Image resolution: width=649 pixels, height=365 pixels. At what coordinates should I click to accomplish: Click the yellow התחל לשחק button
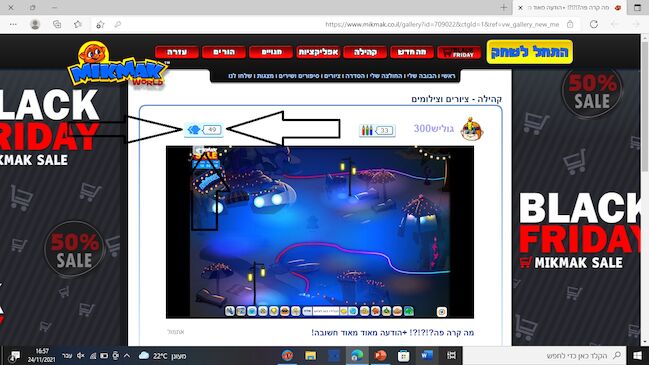(530, 52)
